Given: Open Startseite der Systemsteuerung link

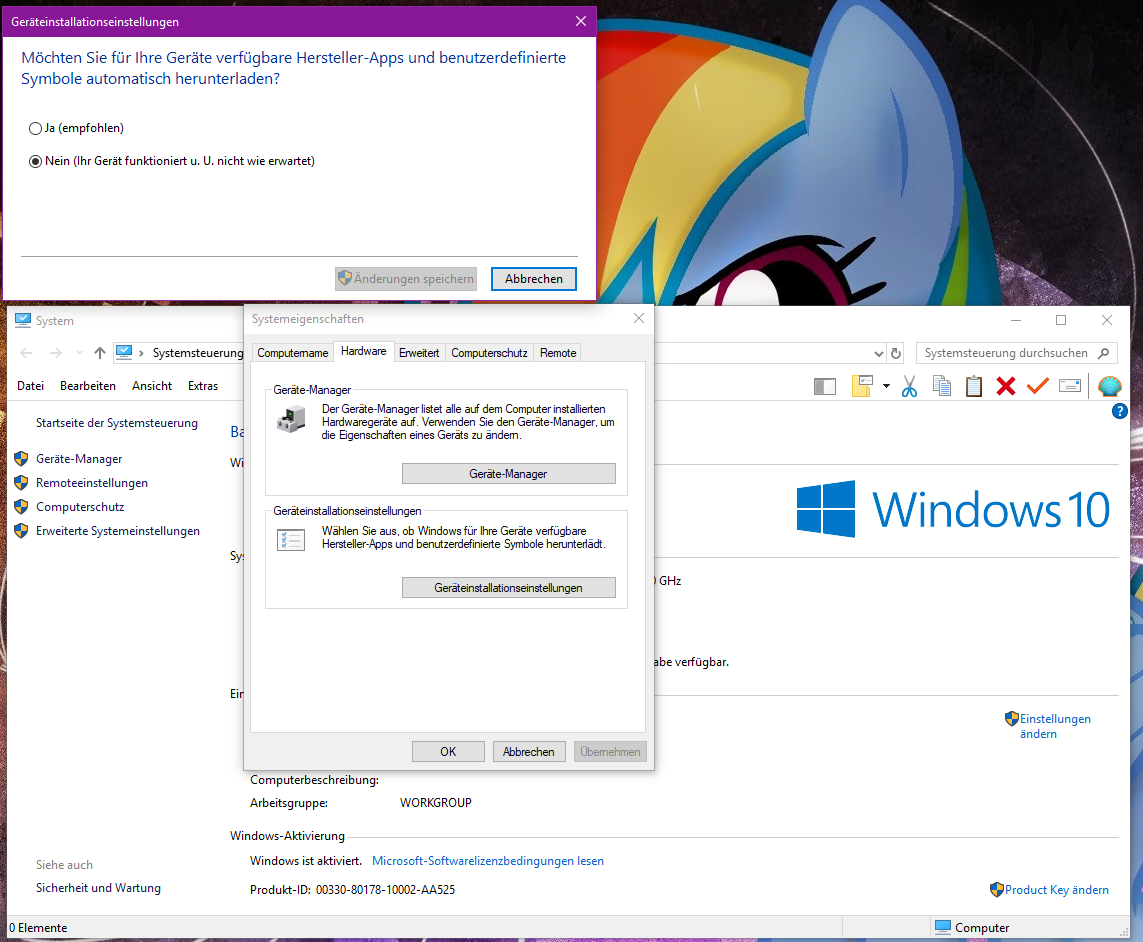Looking at the screenshot, I should [117, 423].
